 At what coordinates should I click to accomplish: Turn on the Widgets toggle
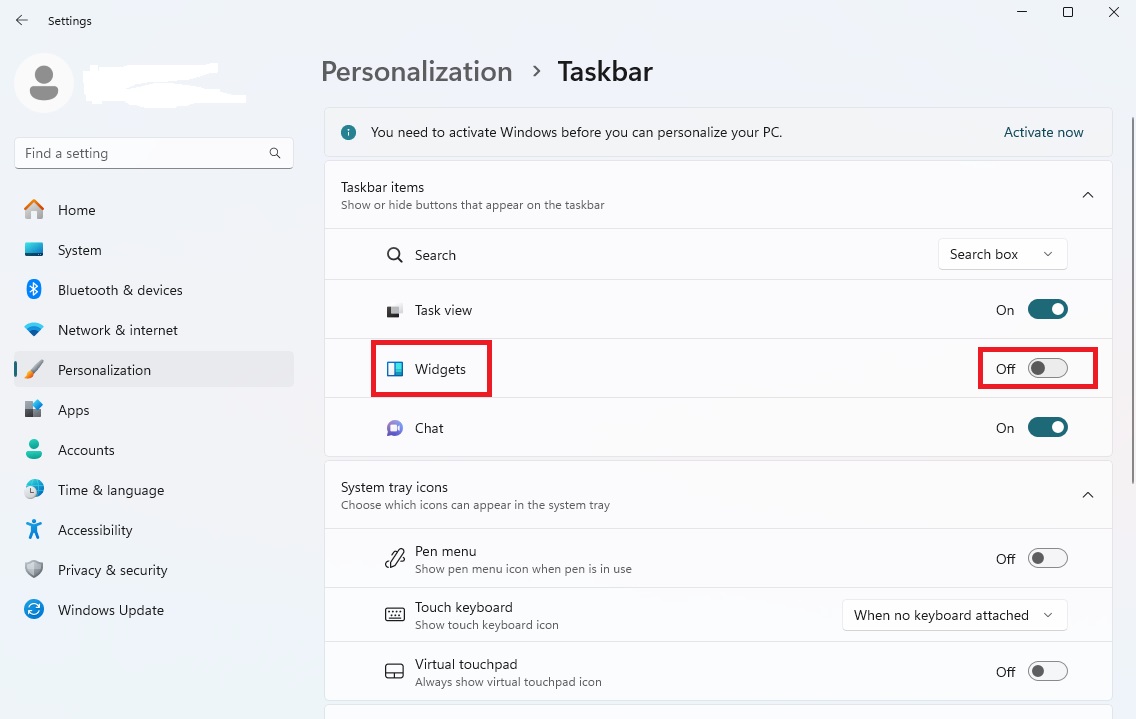[1048, 368]
